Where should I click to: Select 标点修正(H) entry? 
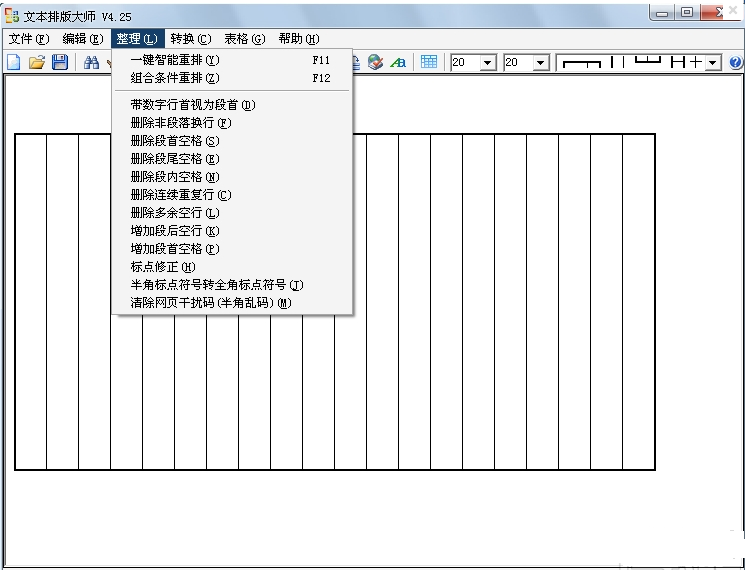pos(232,267)
